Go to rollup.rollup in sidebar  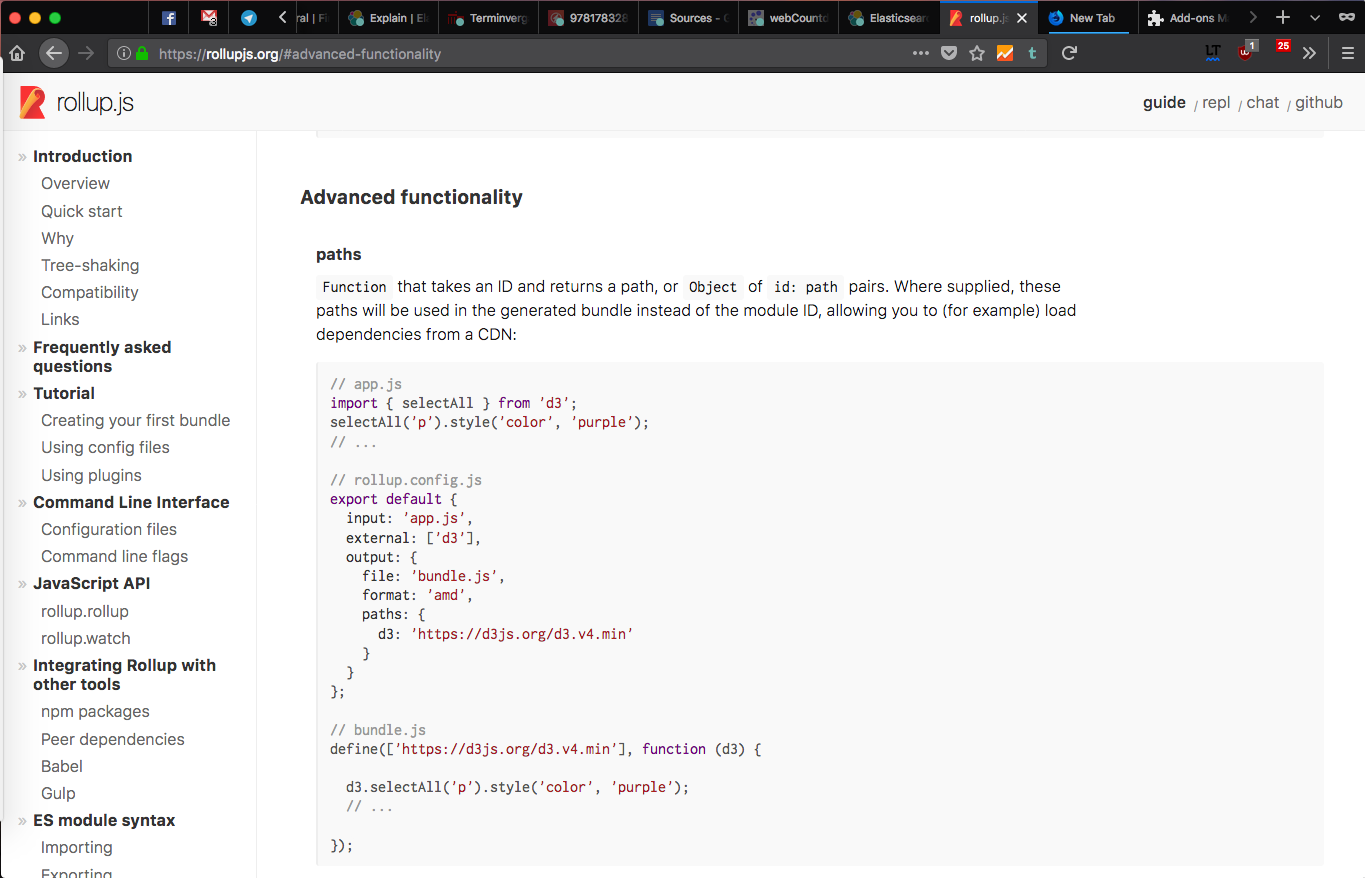85,611
